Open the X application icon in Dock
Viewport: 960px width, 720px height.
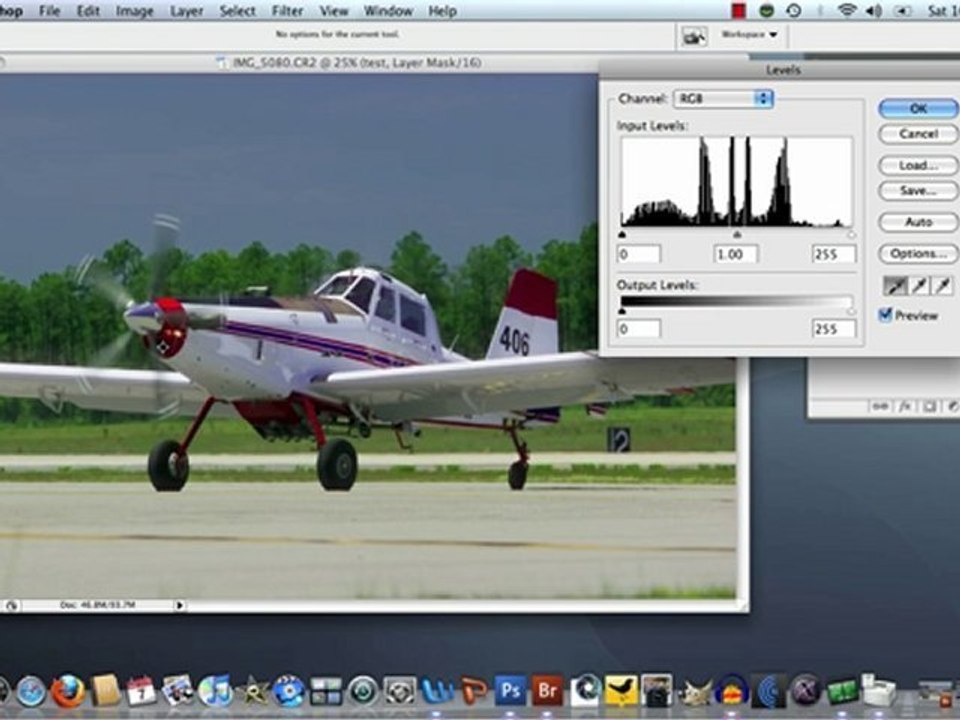806,692
